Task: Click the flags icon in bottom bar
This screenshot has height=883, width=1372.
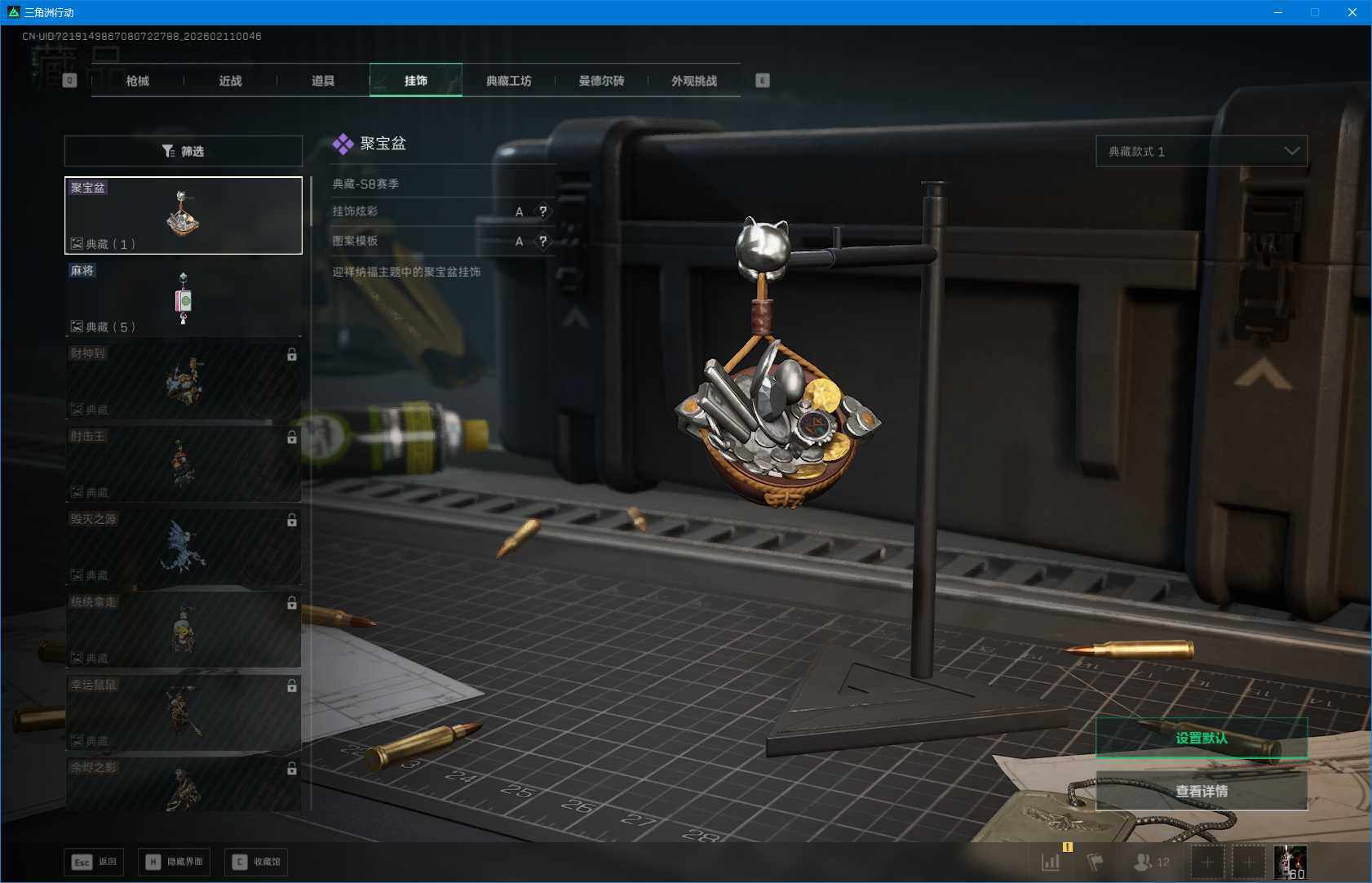Action: pyautogui.click(x=1095, y=862)
